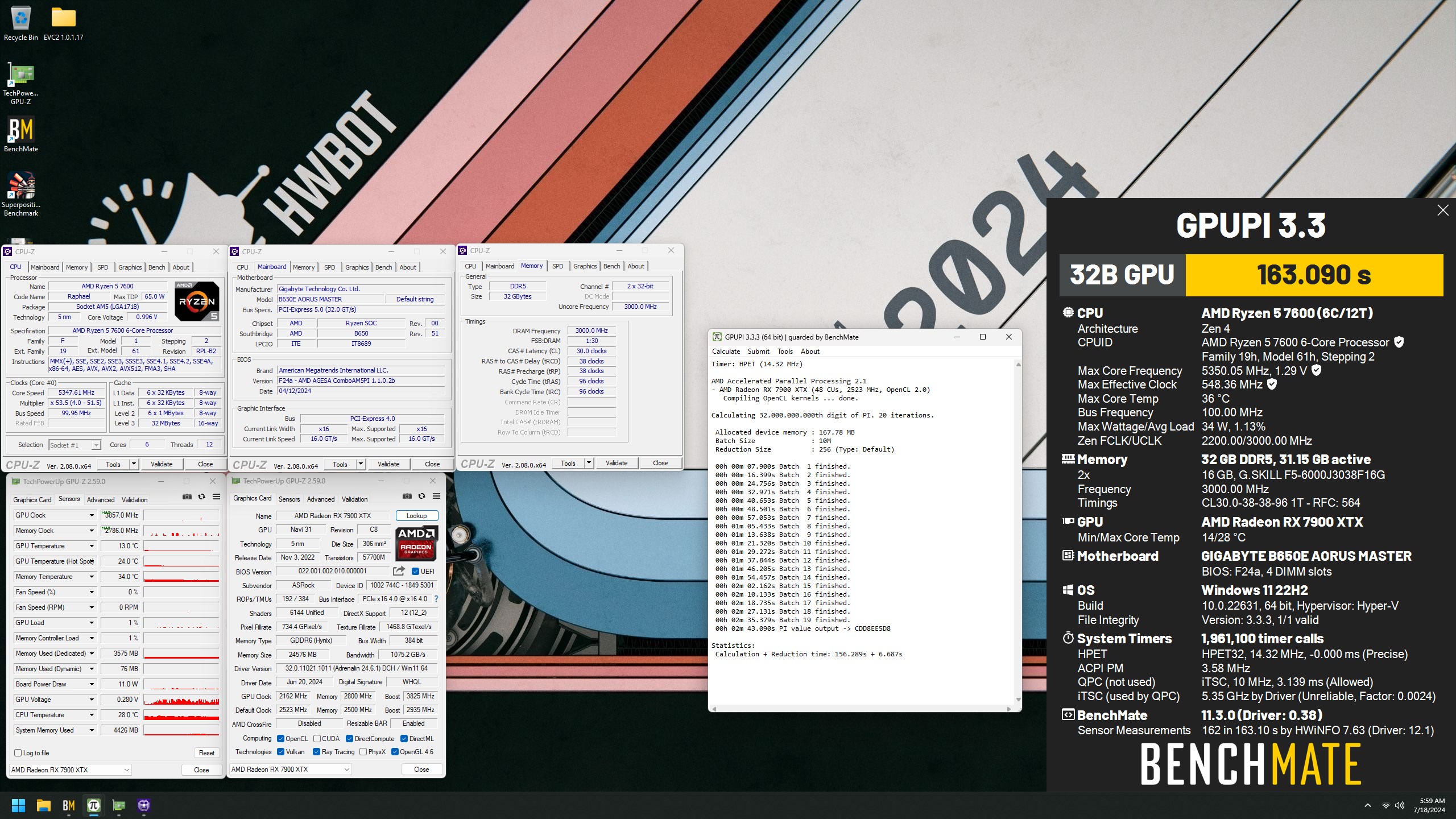The height and width of the screenshot is (819, 1456).
Task: Click the 163.090 s result score
Action: click(1314, 275)
